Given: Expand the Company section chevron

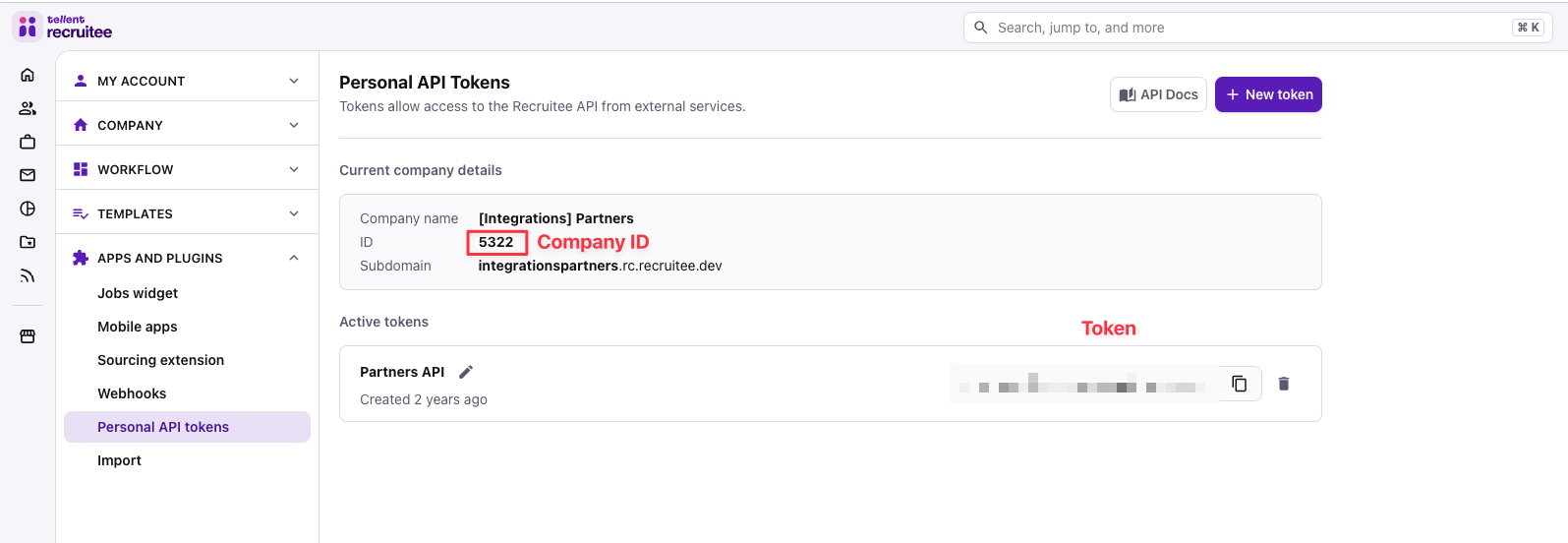Looking at the screenshot, I should 294,125.
